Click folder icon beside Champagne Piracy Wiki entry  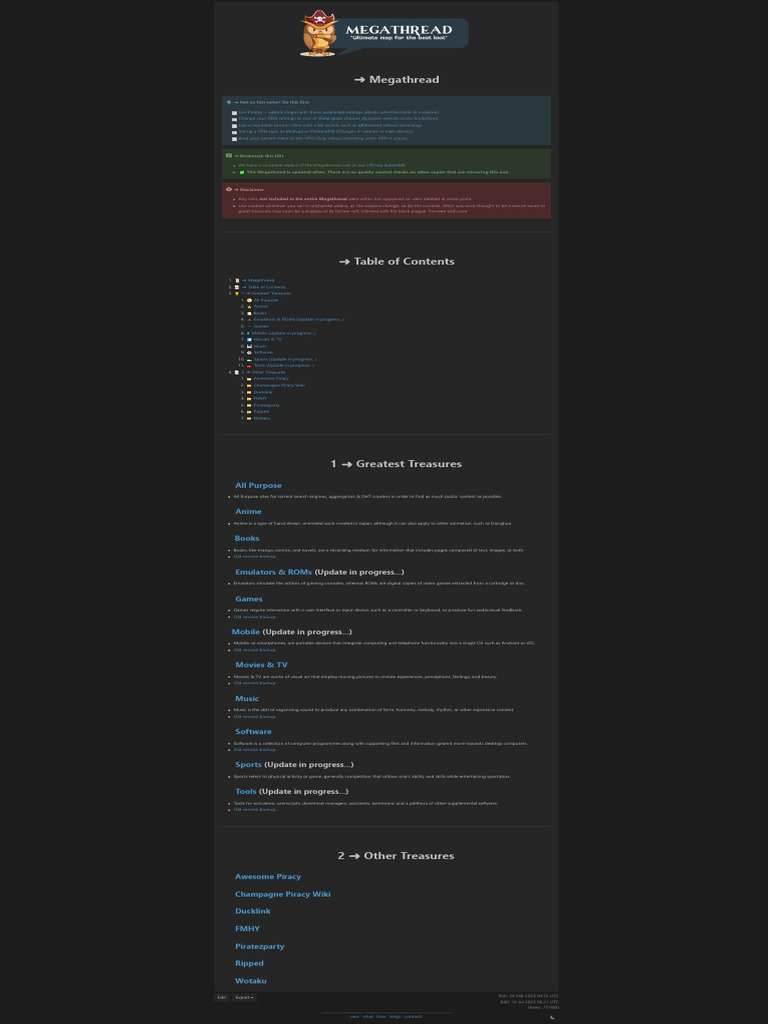click(249, 385)
